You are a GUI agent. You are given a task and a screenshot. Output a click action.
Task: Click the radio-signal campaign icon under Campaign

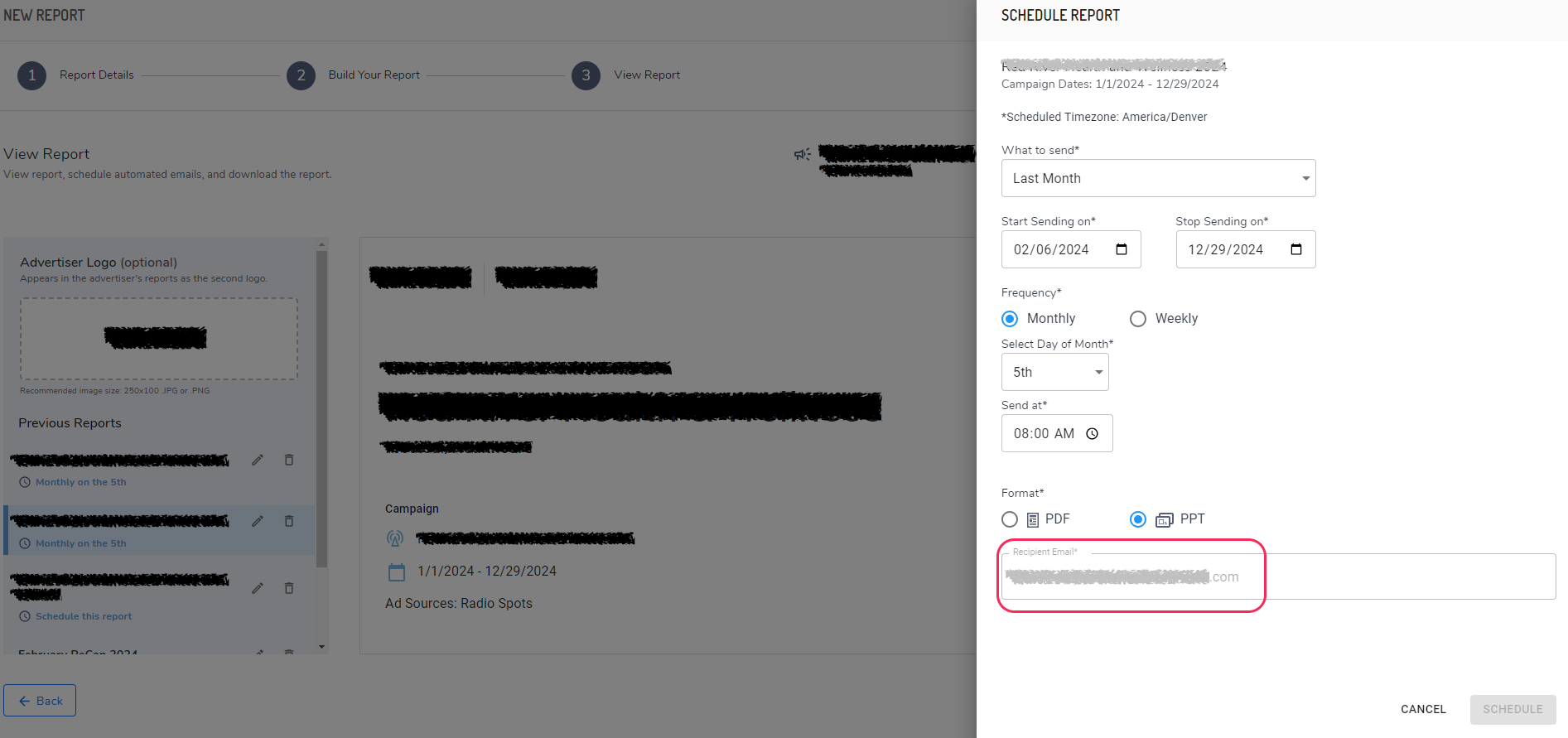pos(395,538)
